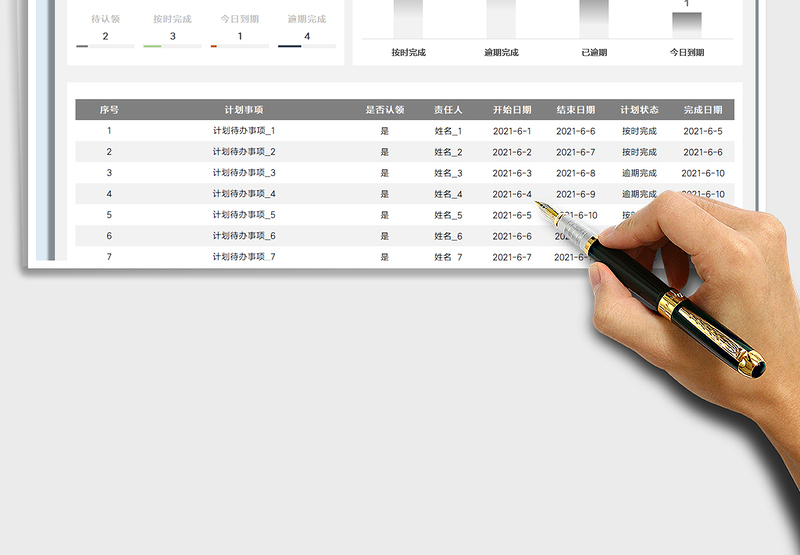This screenshot has width=800, height=555.
Task: Select cell 计划待办事项_7
Action: [244, 257]
